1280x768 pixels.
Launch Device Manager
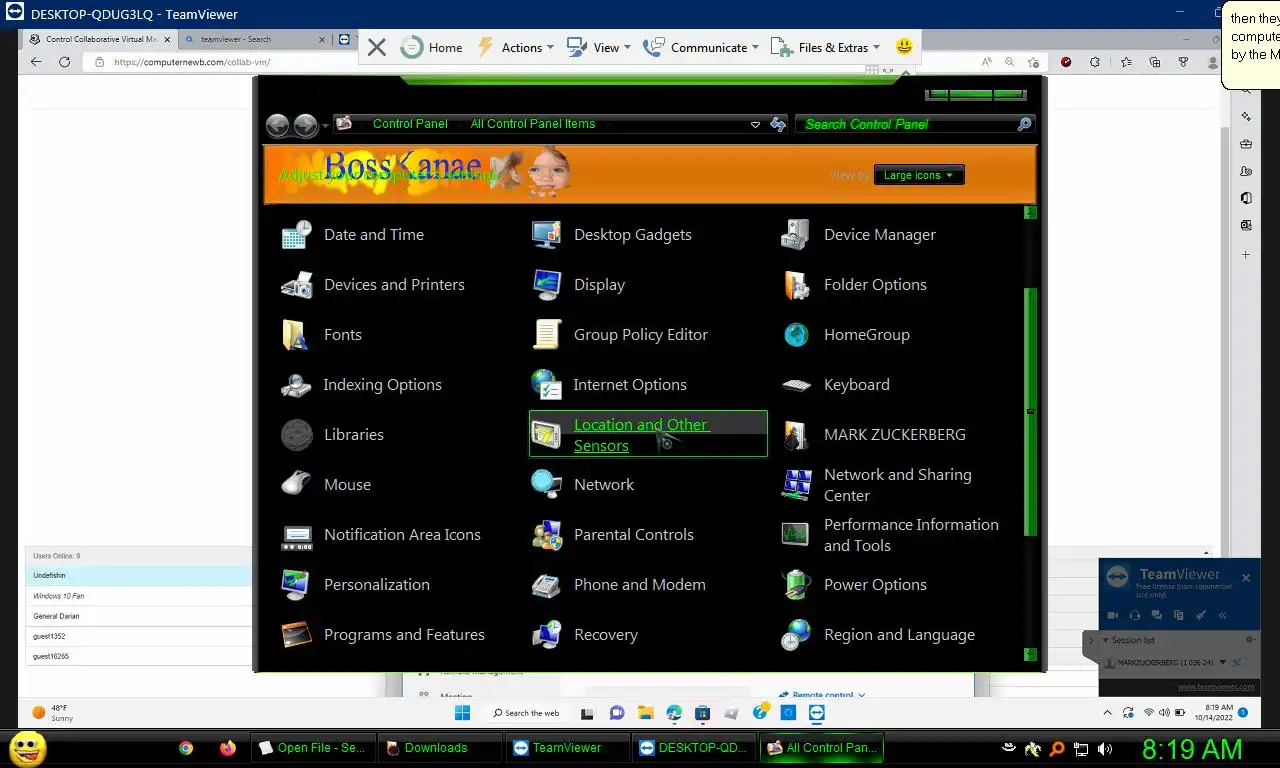point(858,235)
